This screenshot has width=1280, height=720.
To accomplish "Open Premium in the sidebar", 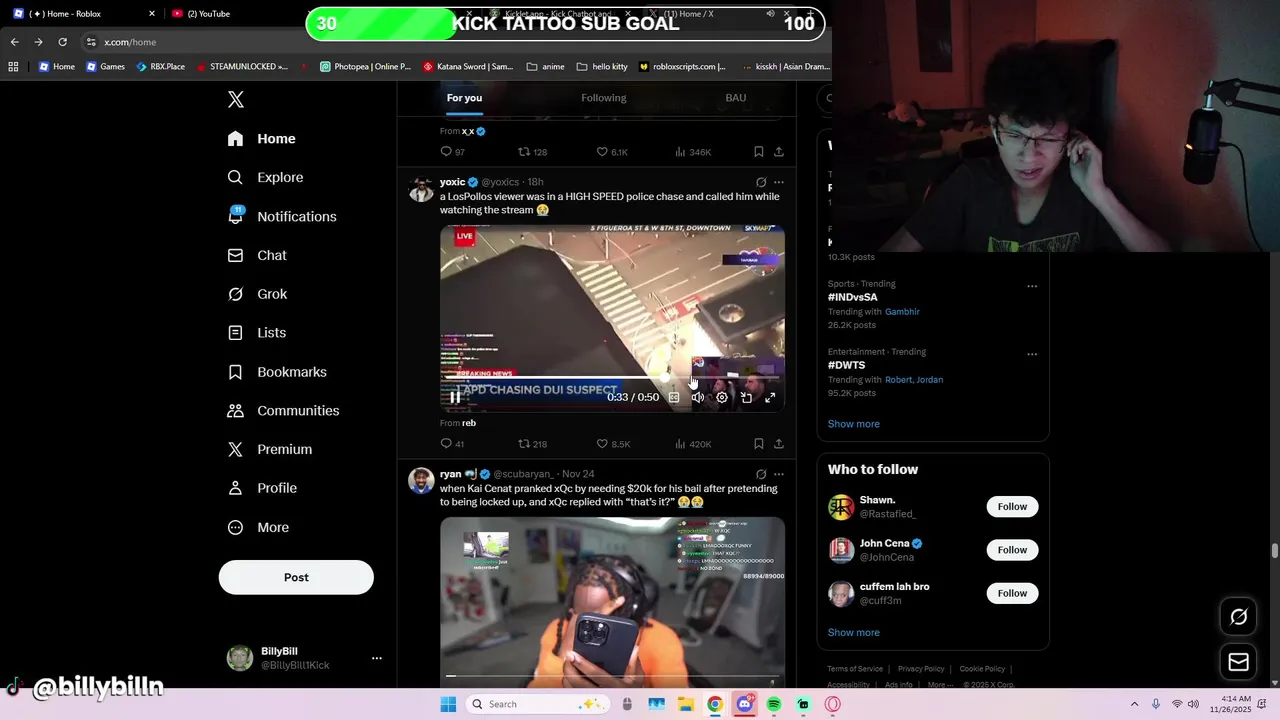I will pos(270,450).
